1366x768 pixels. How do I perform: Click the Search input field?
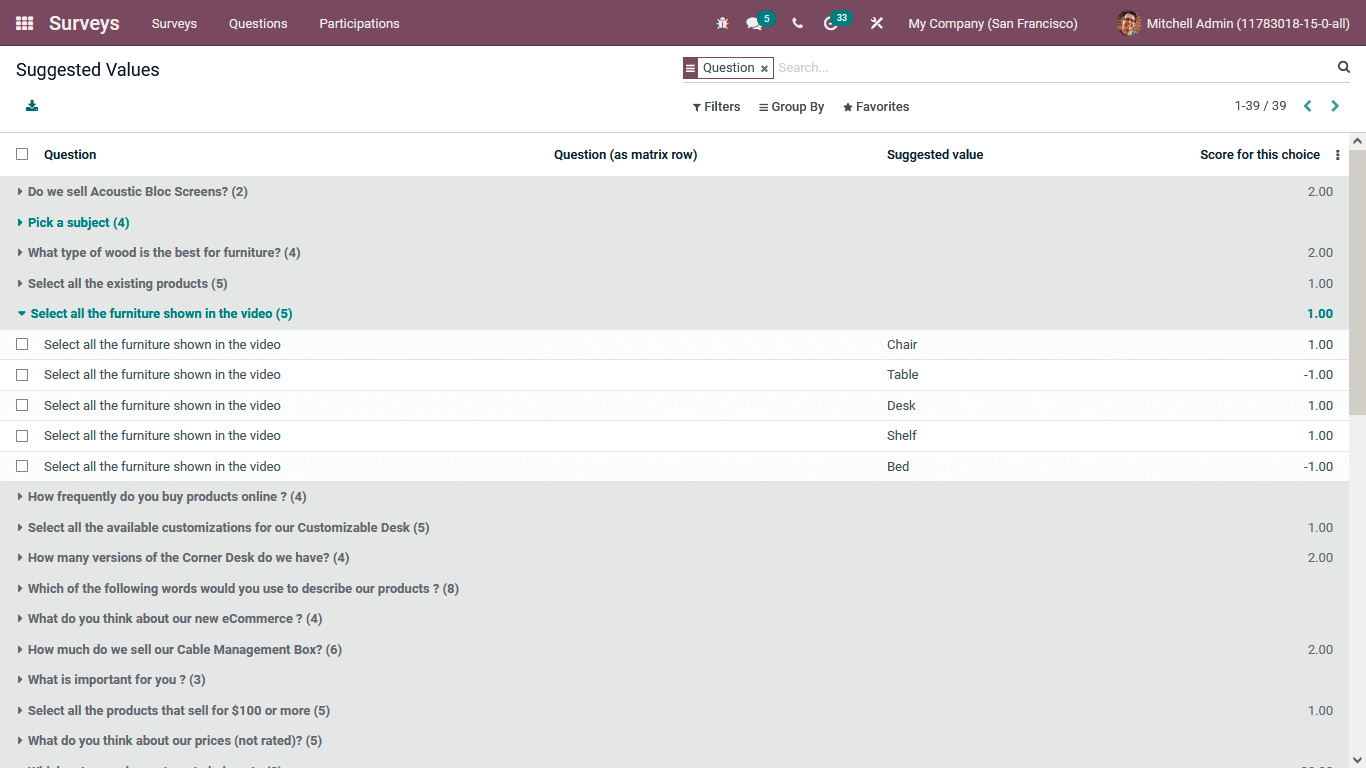coord(1052,68)
